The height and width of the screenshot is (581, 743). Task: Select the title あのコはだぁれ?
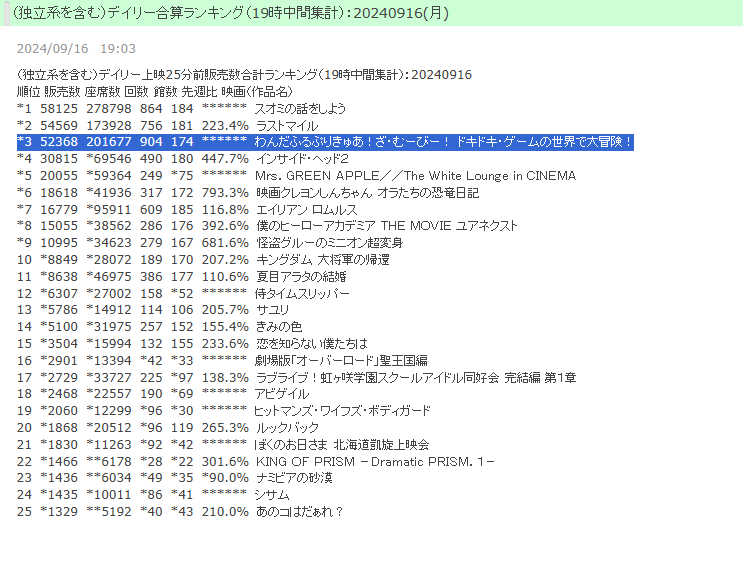tap(299, 512)
